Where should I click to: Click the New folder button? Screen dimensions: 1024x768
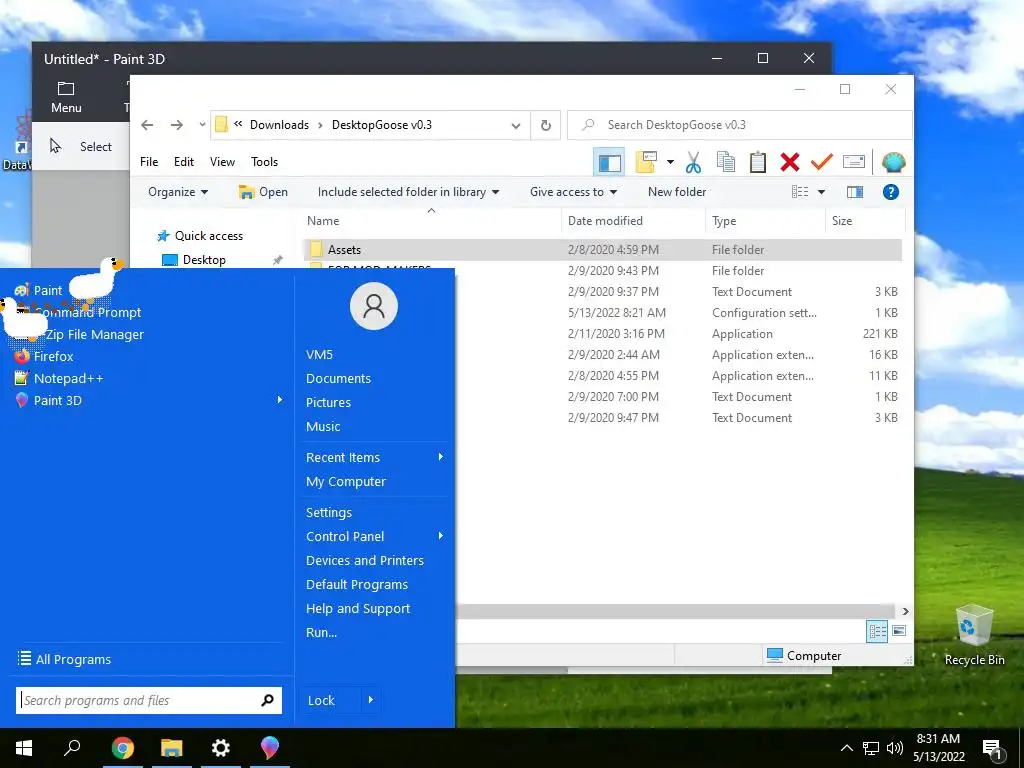tap(677, 192)
